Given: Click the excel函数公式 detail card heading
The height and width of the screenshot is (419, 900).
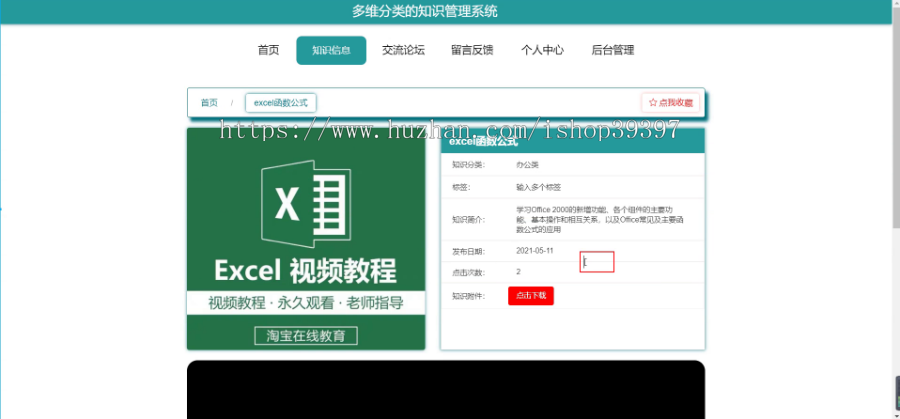Looking at the screenshot, I should [x=483, y=142].
